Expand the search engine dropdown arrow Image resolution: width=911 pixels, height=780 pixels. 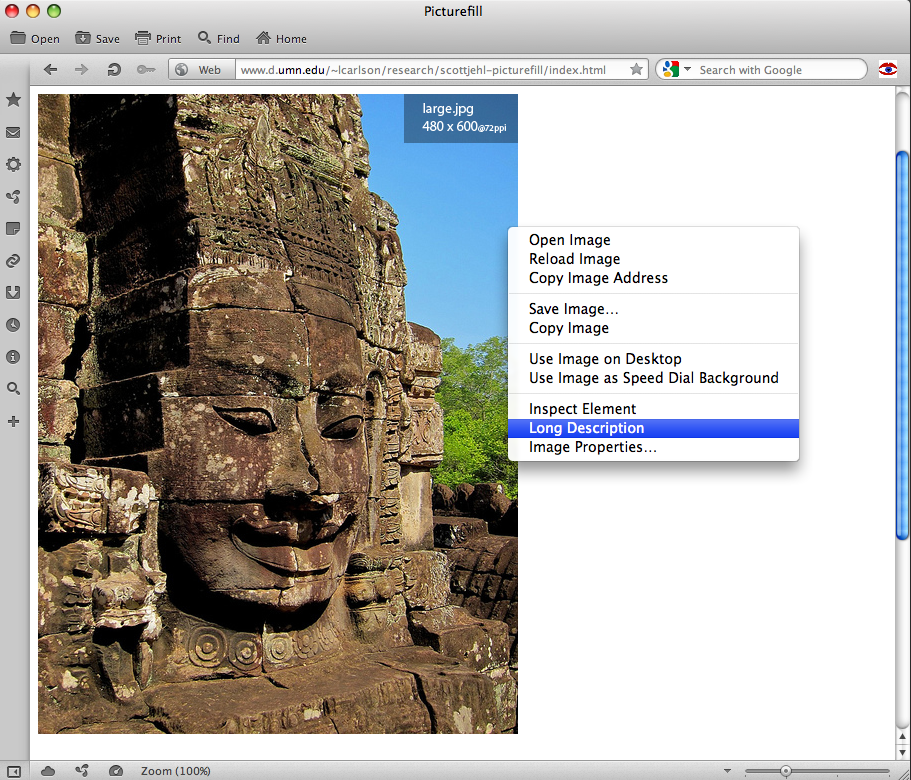pos(687,69)
